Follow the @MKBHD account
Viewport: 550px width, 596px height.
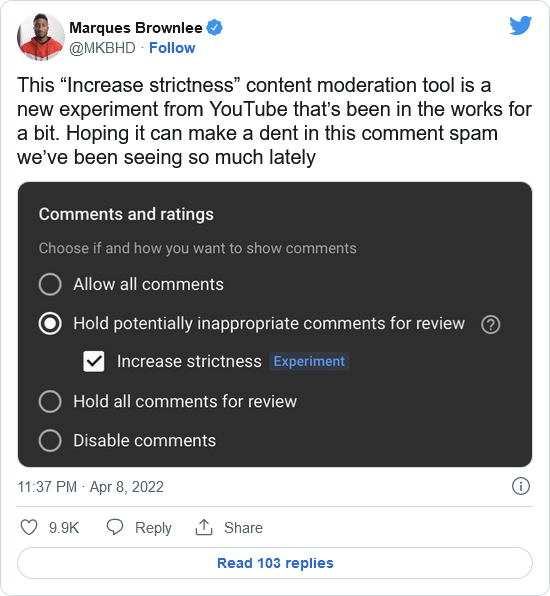[x=172, y=48]
